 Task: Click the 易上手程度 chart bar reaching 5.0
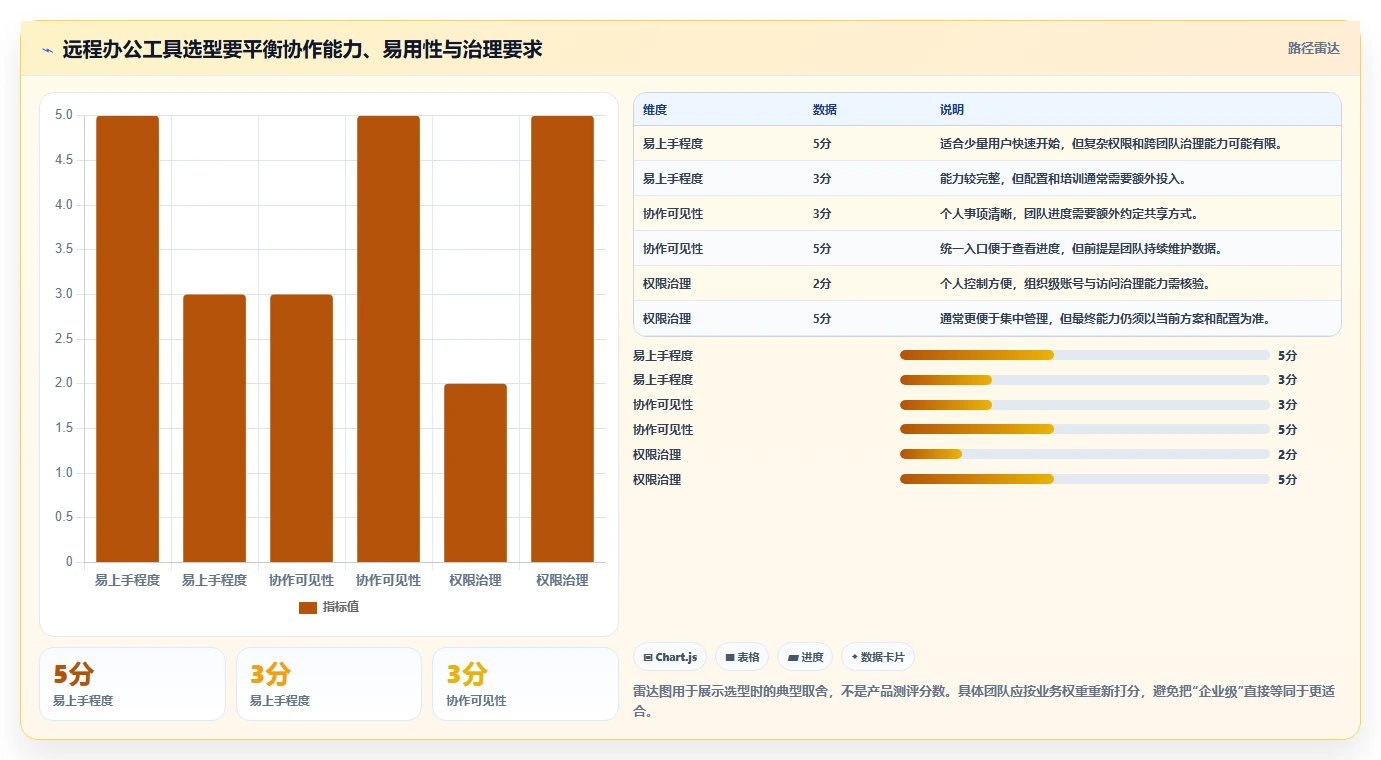click(x=127, y=339)
